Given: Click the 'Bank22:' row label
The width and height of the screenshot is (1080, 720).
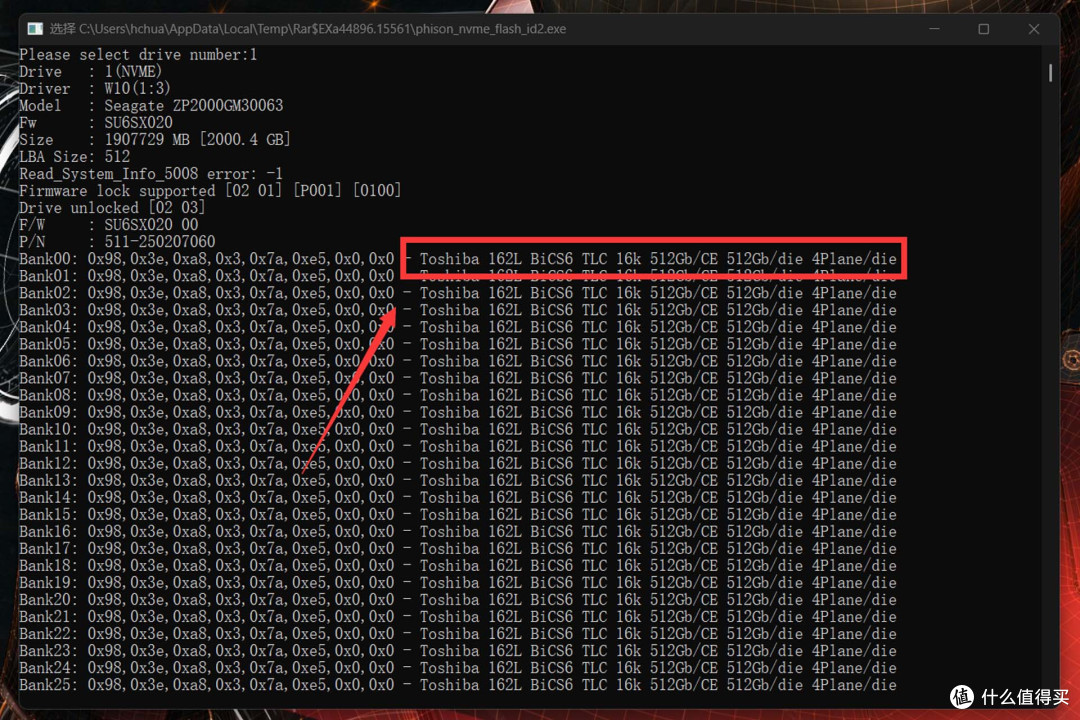Looking at the screenshot, I should coord(49,634).
